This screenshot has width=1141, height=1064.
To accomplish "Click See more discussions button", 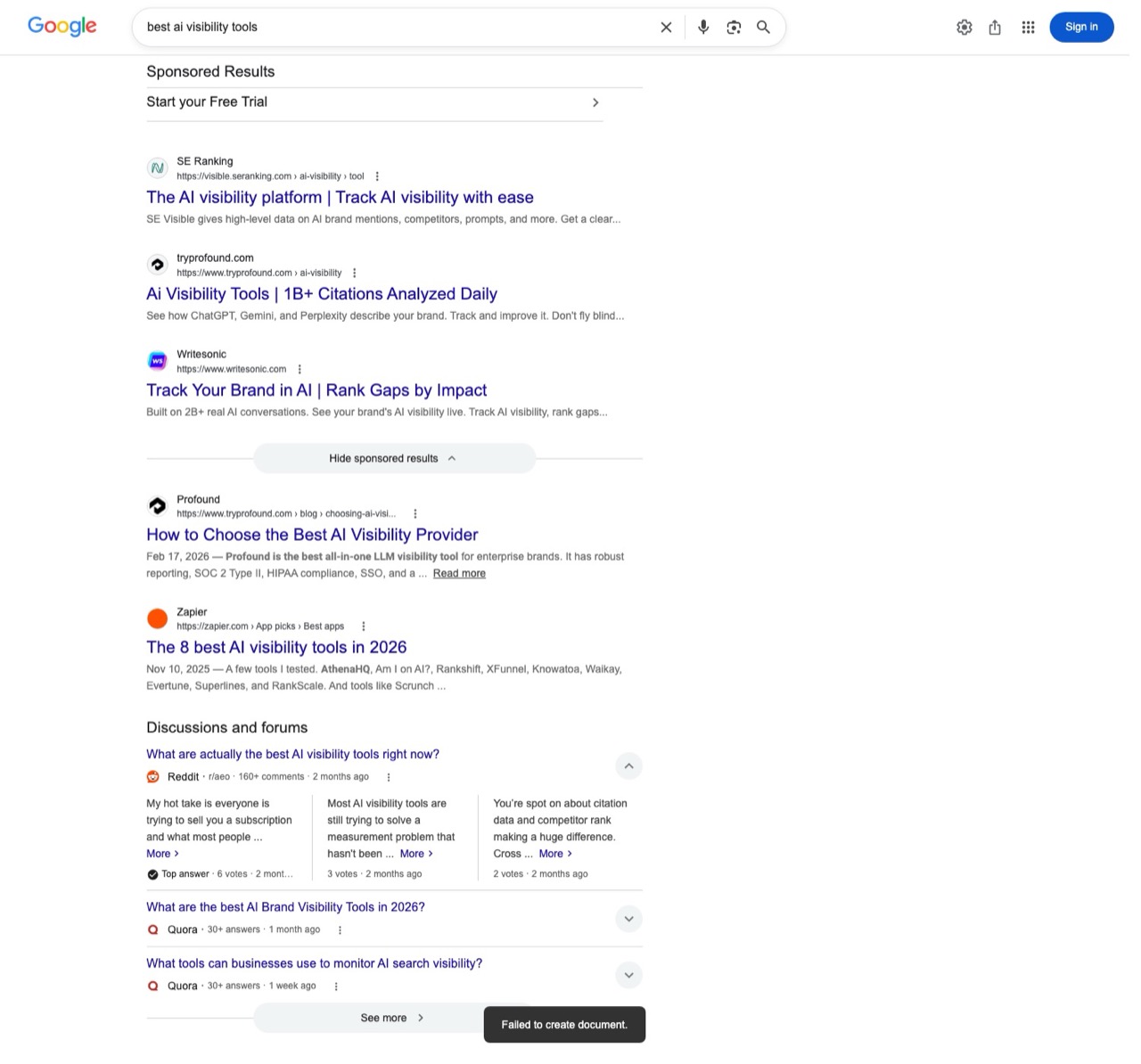I will 392,1018.
